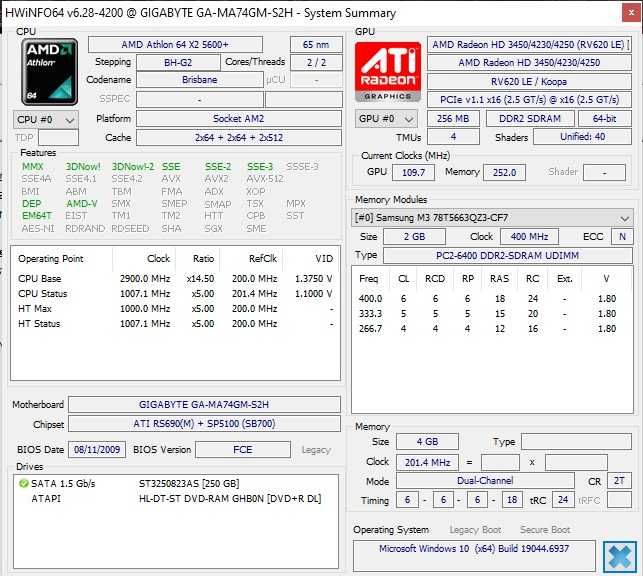The height and width of the screenshot is (576, 643).
Task: Select the HL-DT-ST DVD-RAM GHB0N drive row
Action: tap(176, 499)
